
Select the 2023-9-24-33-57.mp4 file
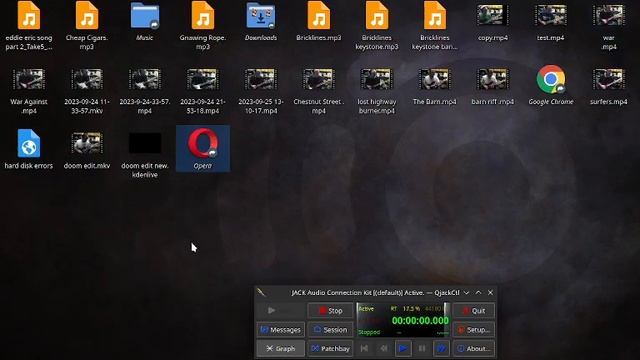tap(144, 91)
